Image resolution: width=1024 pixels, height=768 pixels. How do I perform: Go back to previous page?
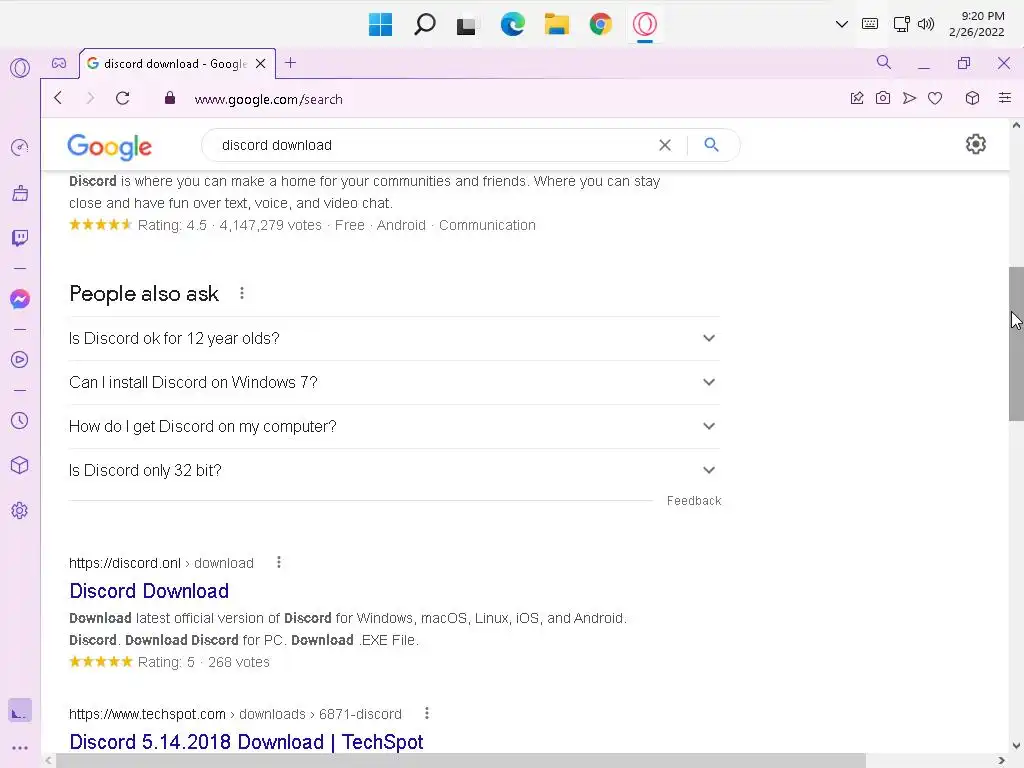(x=58, y=99)
